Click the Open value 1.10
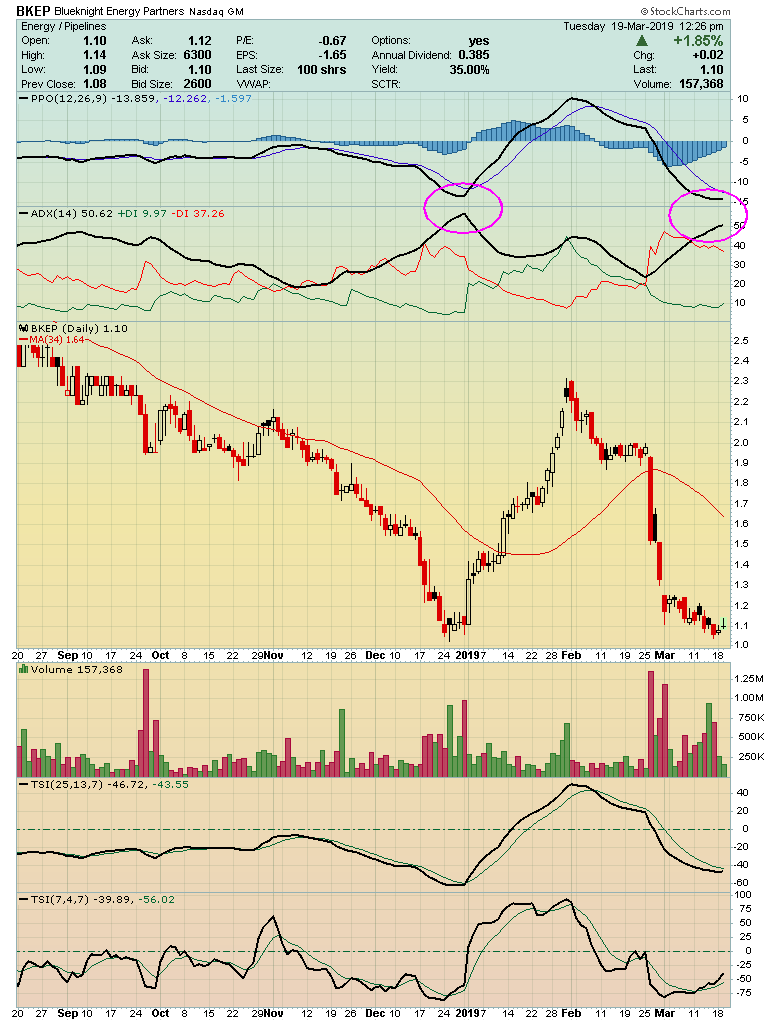780x1021 pixels. (x=94, y=40)
